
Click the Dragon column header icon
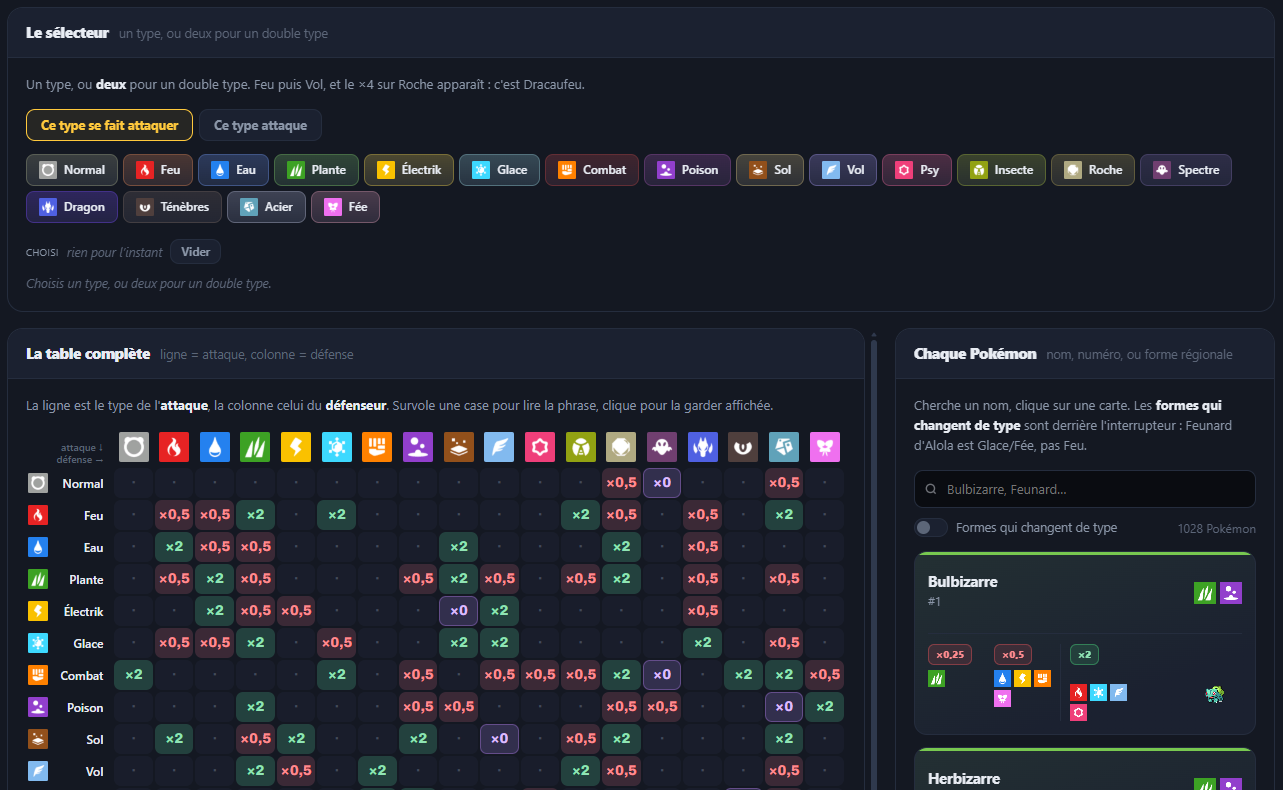[702, 447]
